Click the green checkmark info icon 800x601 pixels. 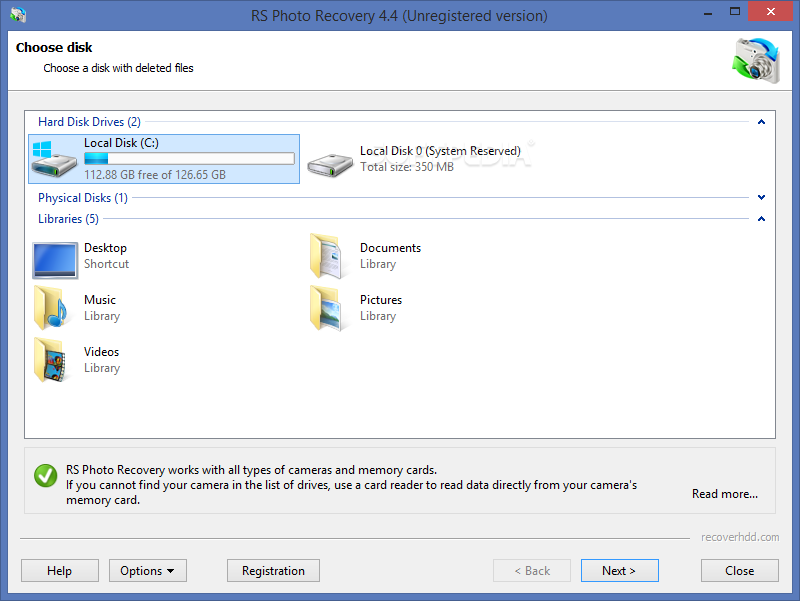pyautogui.click(x=45, y=475)
